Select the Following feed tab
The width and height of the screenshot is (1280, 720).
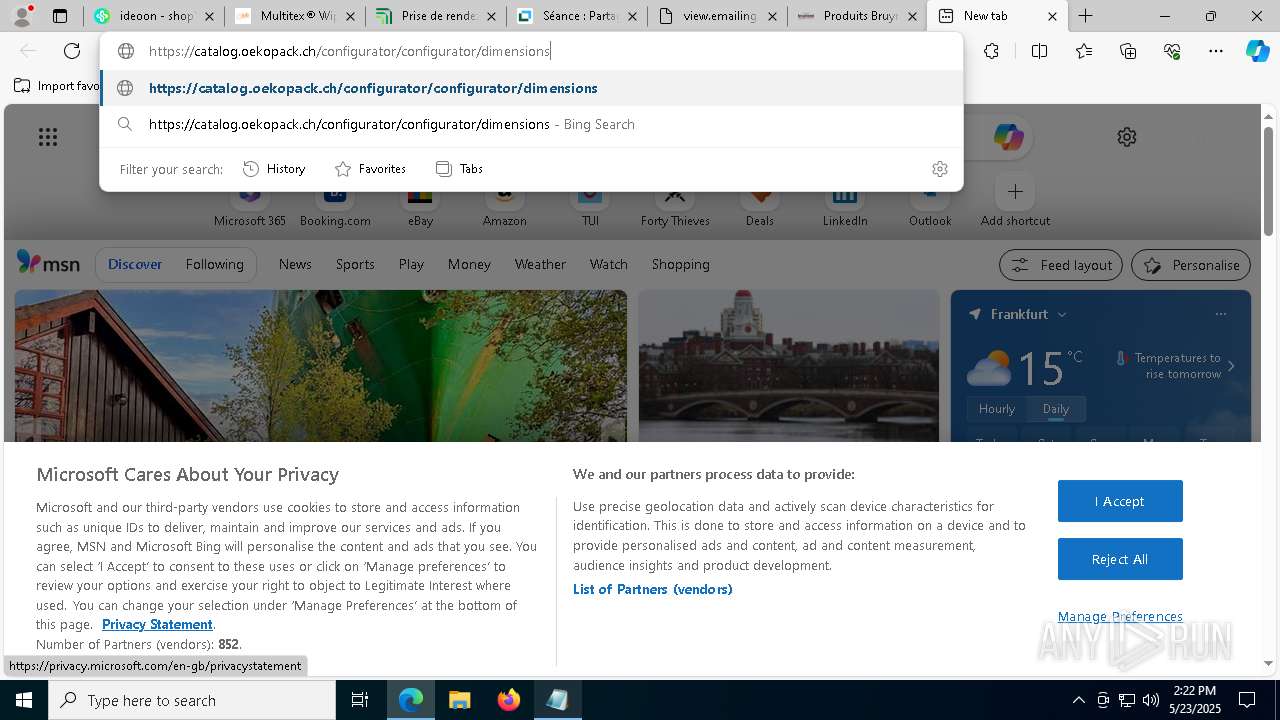pos(214,264)
